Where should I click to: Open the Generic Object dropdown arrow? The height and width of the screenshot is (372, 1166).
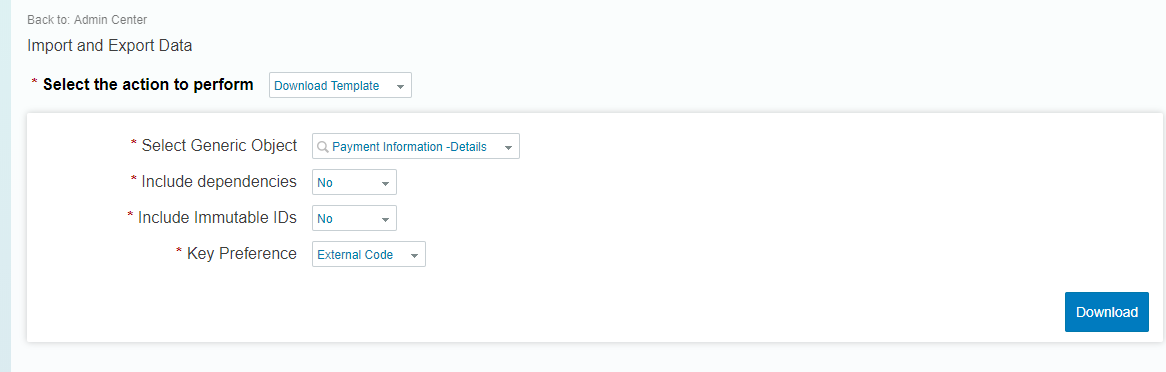[x=509, y=147]
